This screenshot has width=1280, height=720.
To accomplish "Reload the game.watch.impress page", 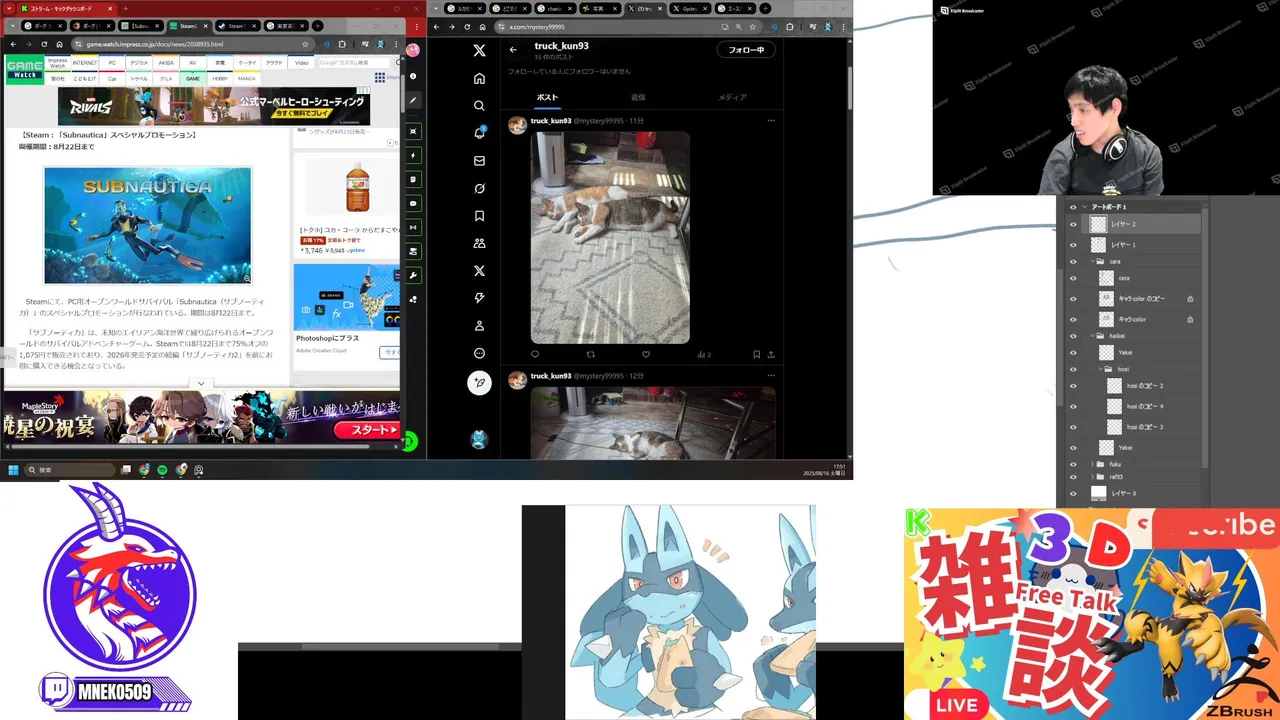I will (44, 44).
